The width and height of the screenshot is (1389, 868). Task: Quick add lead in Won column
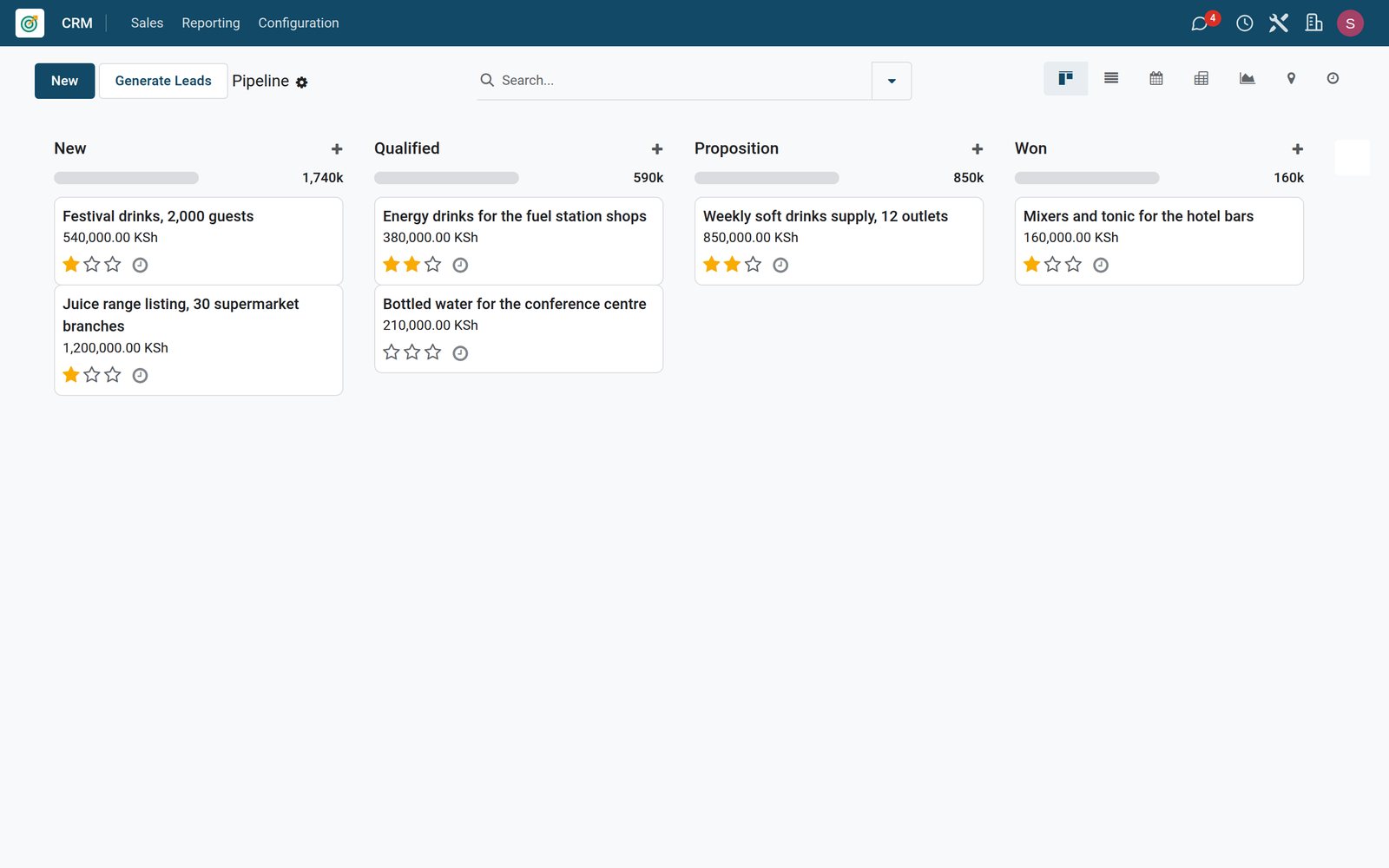[1298, 149]
